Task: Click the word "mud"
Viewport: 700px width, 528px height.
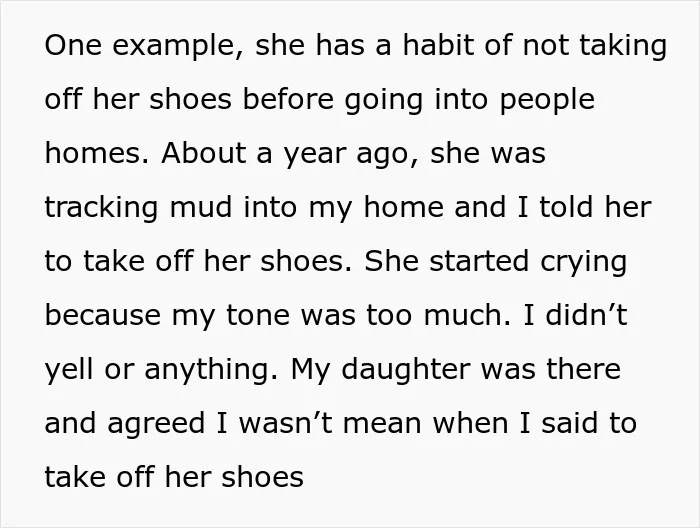Action: 201,207
